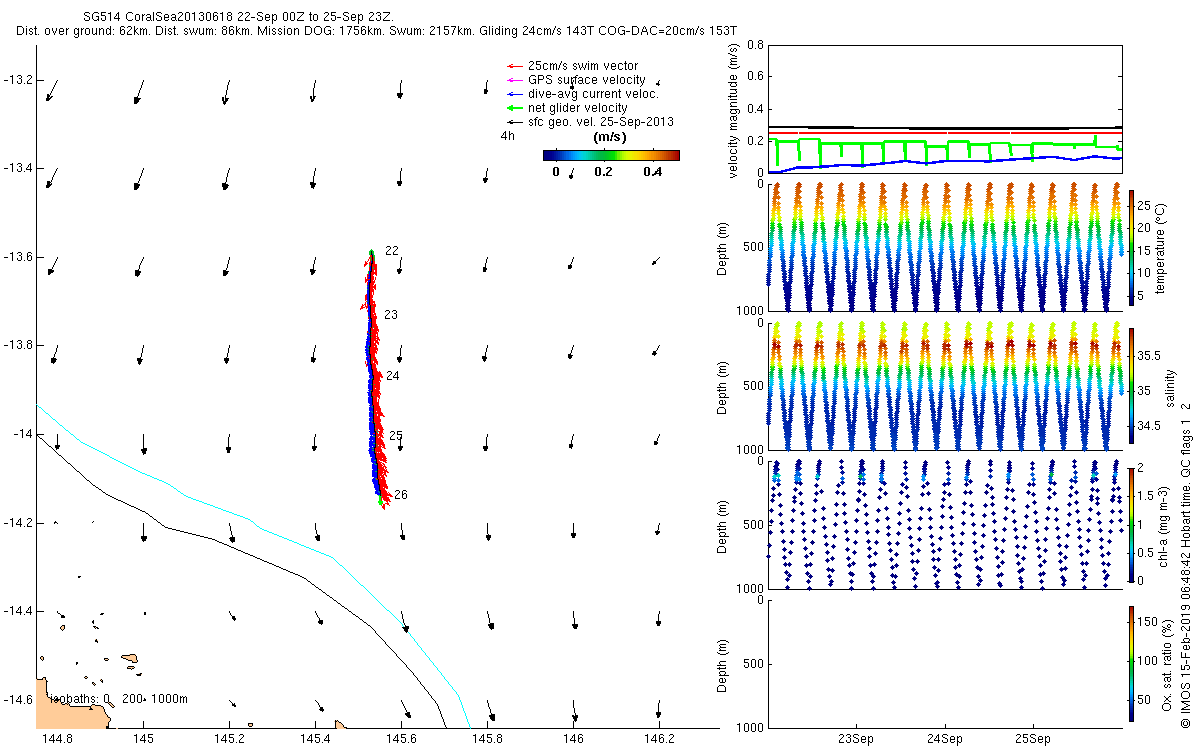Click latitude tick label '-14.2'
This screenshot has width=1200, height=750.
click(17, 523)
